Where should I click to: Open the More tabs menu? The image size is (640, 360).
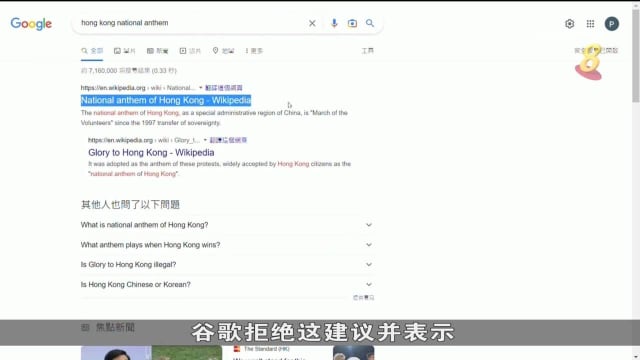point(254,51)
